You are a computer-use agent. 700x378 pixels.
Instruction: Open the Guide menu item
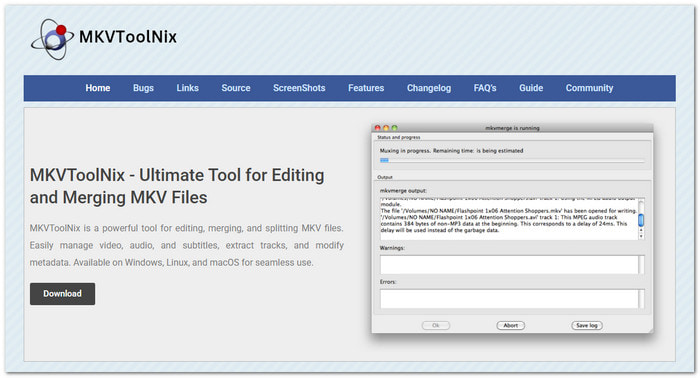pos(531,88)
